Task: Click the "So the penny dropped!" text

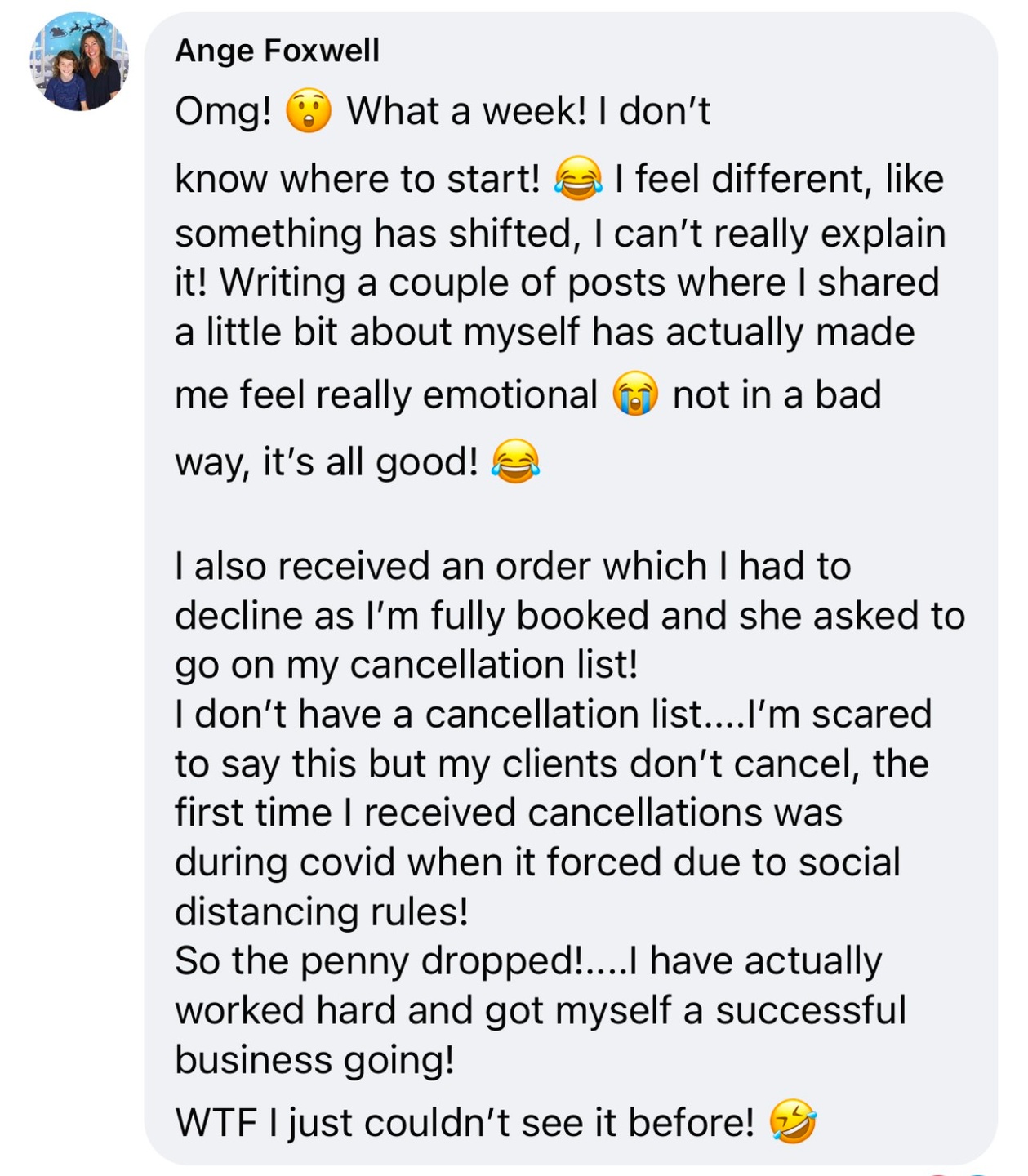Action: pos(380,961)
